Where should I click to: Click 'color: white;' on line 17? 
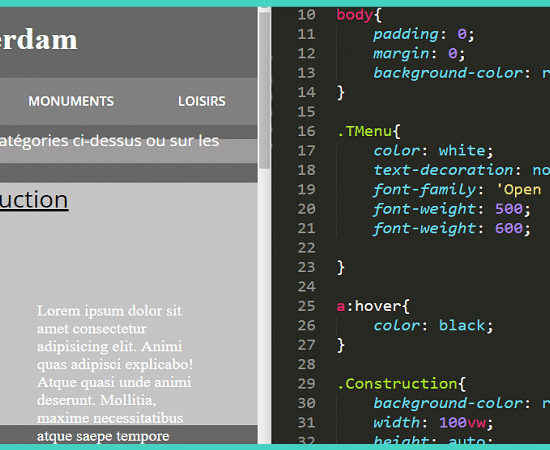[x=433, y=151]
